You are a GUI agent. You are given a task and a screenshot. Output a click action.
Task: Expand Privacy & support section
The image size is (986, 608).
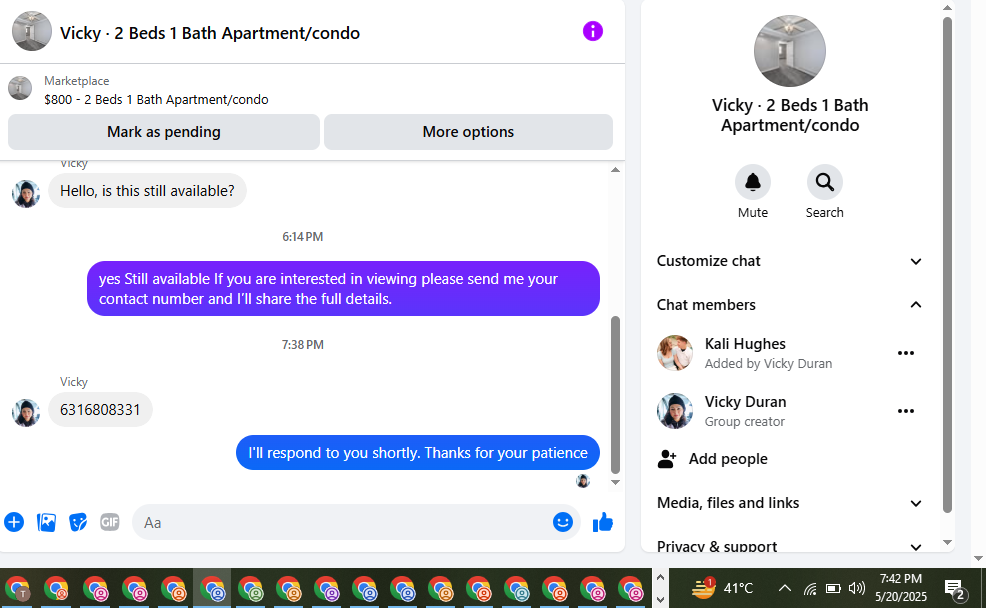click(x=789, y=546)
